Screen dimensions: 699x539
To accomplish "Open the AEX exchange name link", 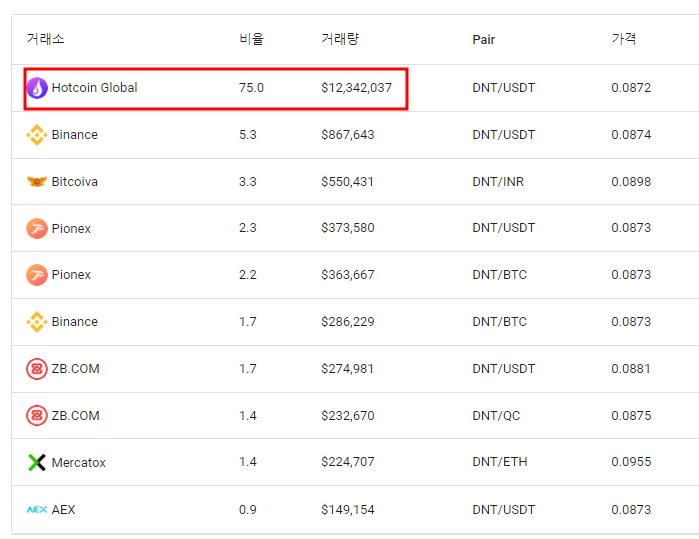I will 63,510.
